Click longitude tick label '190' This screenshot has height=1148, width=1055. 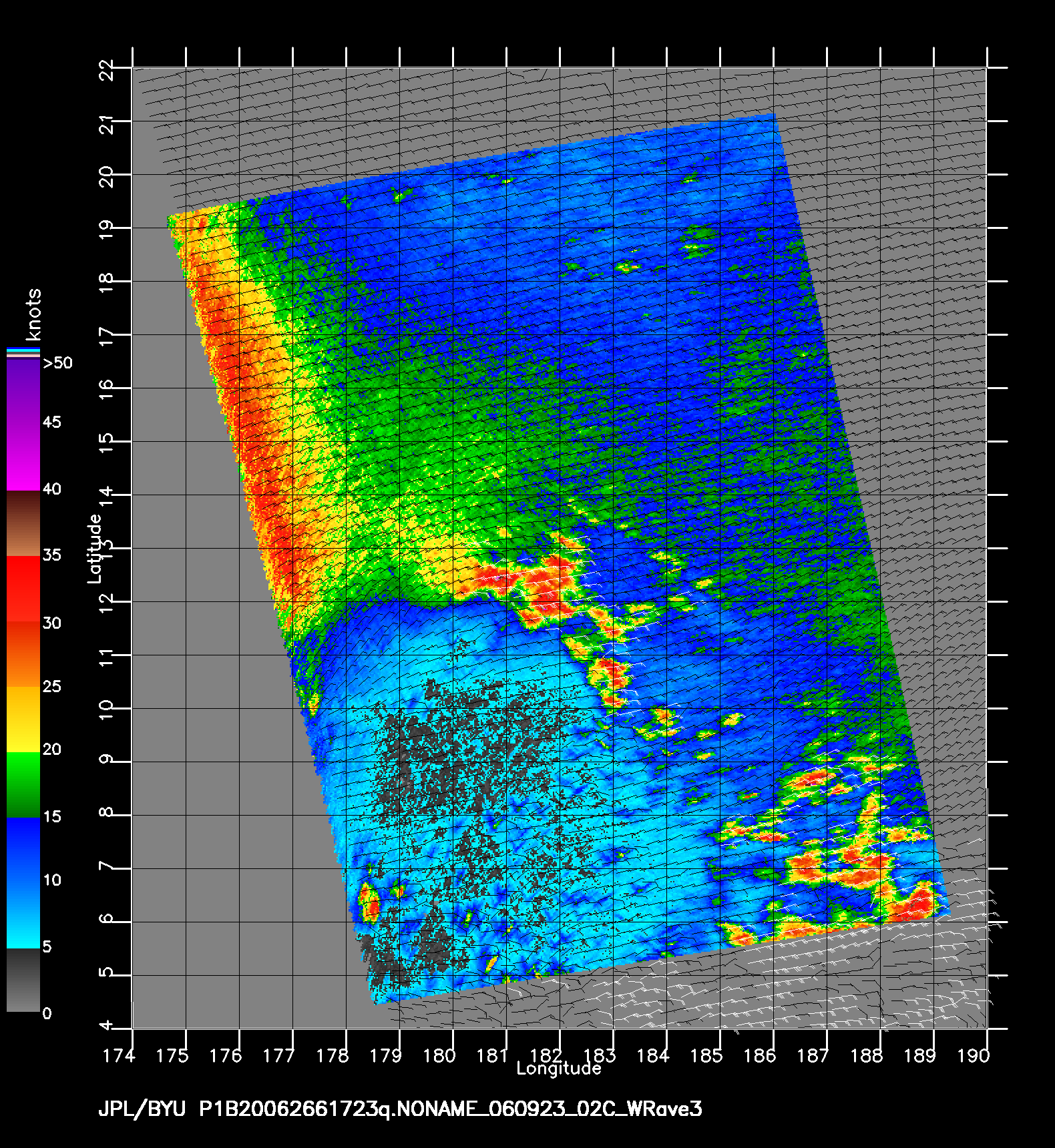974,1055
